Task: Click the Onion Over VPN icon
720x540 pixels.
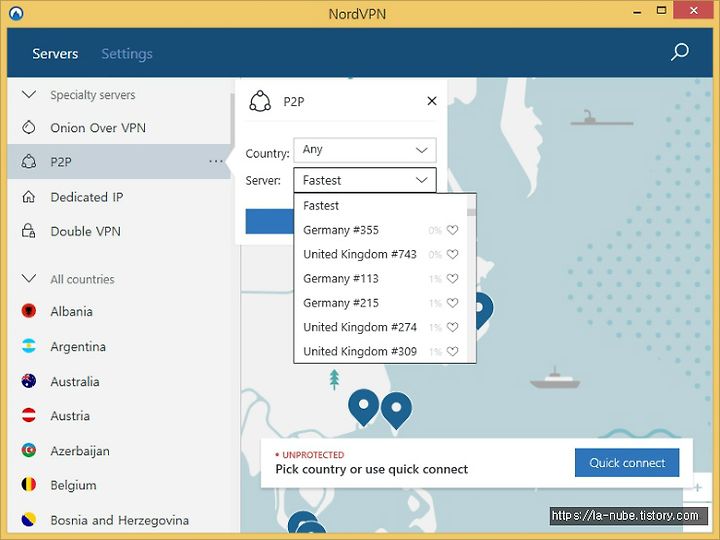Action: pyautogui.click(x=28, y=127)
